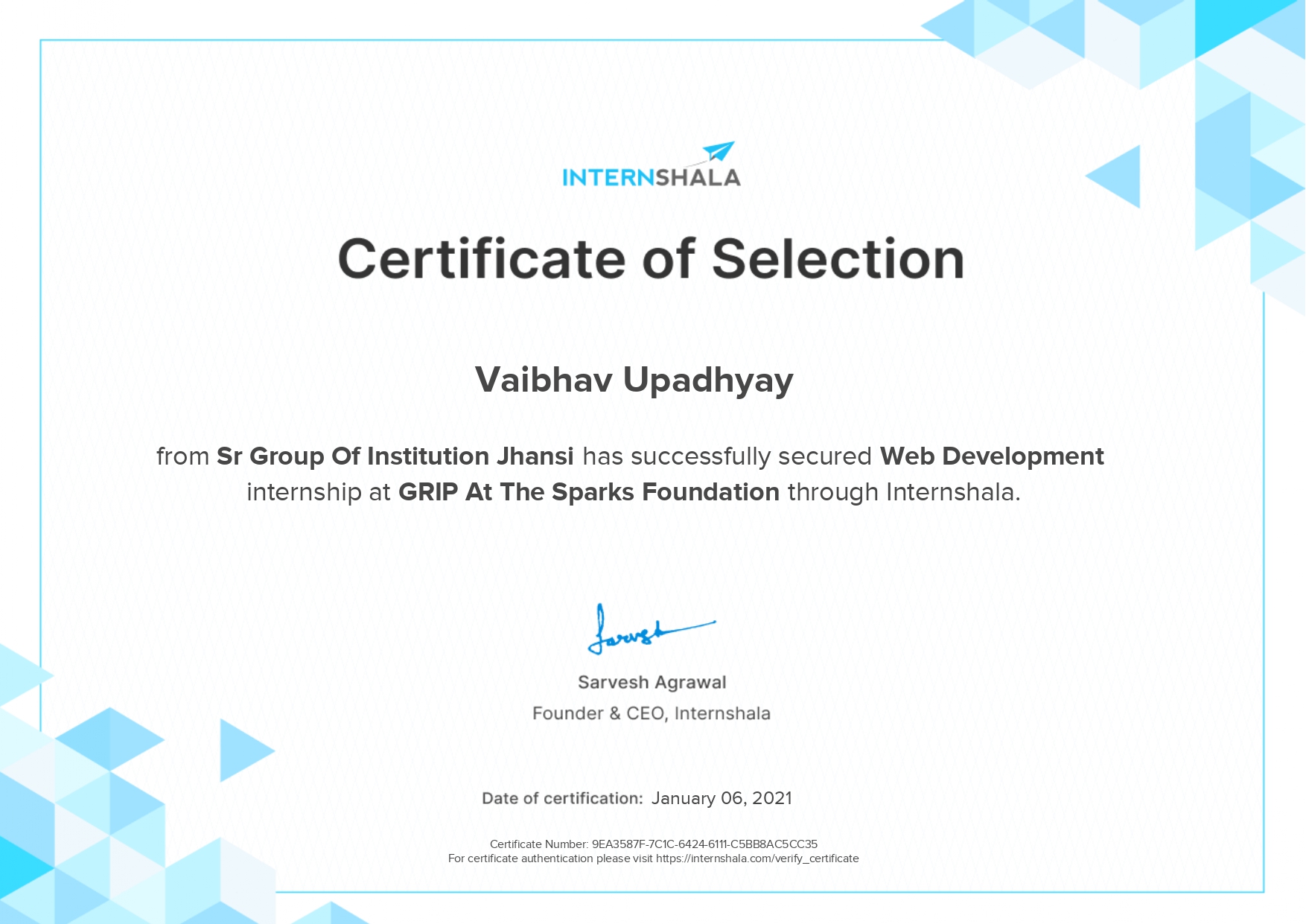Click the name Sarvesh Agrawal under signature

pos(652,682)
